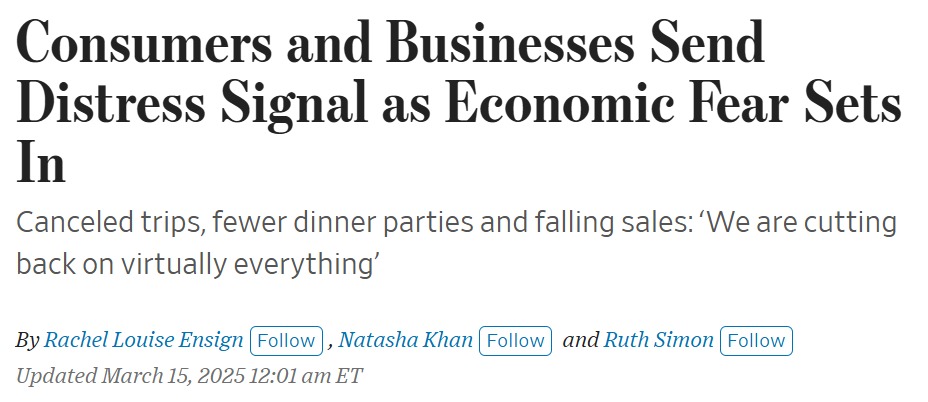The image size is (928, 402).
Task: Follow author Rachel Louise Ensign
Action: click(286, 340)
